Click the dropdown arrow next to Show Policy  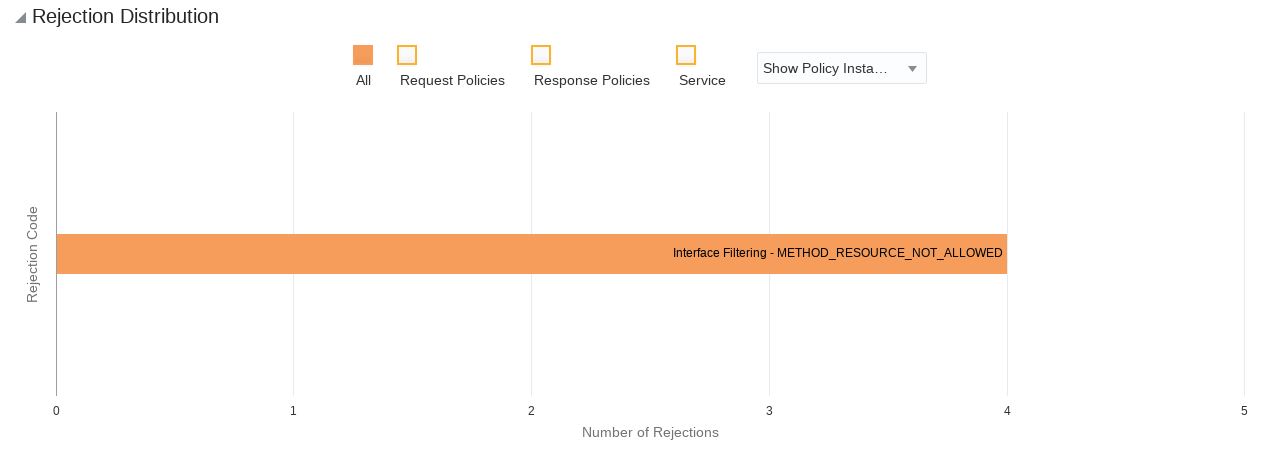point(912,69)
